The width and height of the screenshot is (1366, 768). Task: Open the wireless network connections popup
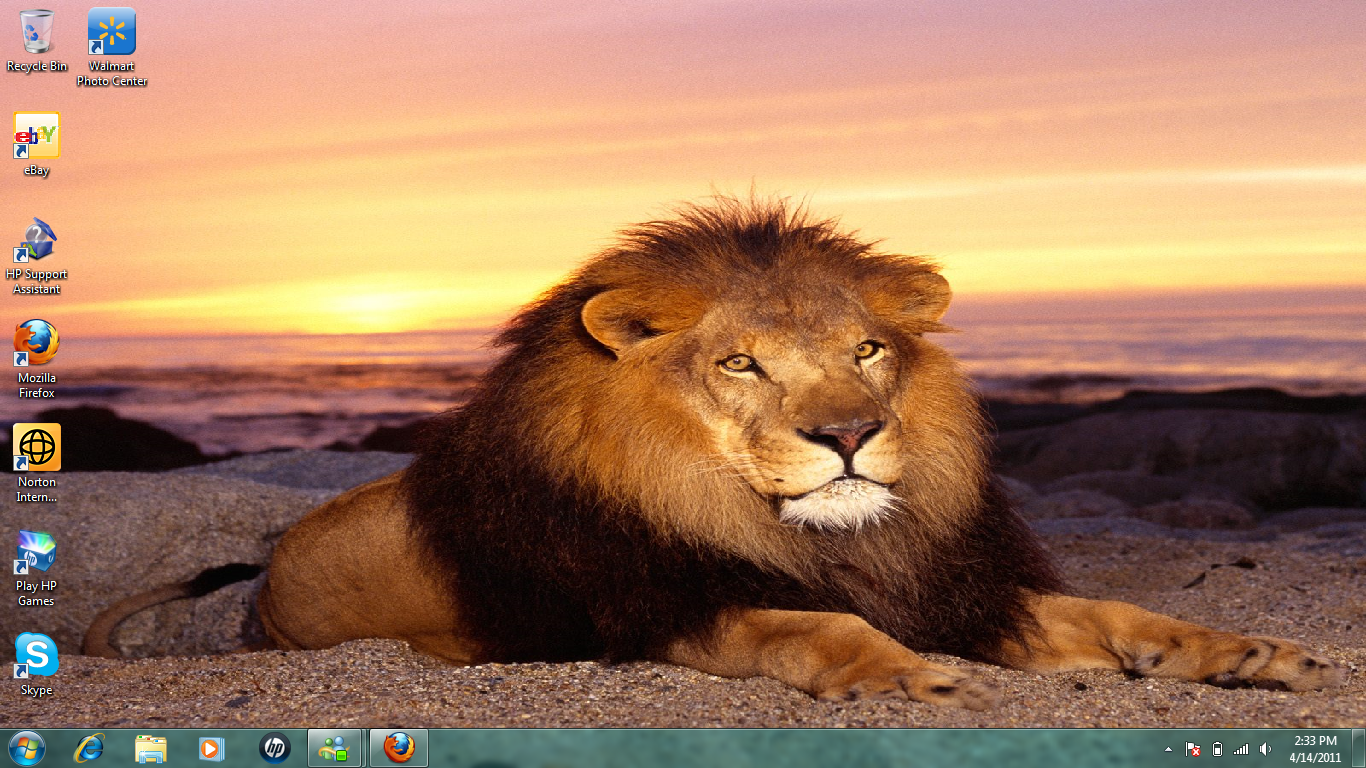1241,749
